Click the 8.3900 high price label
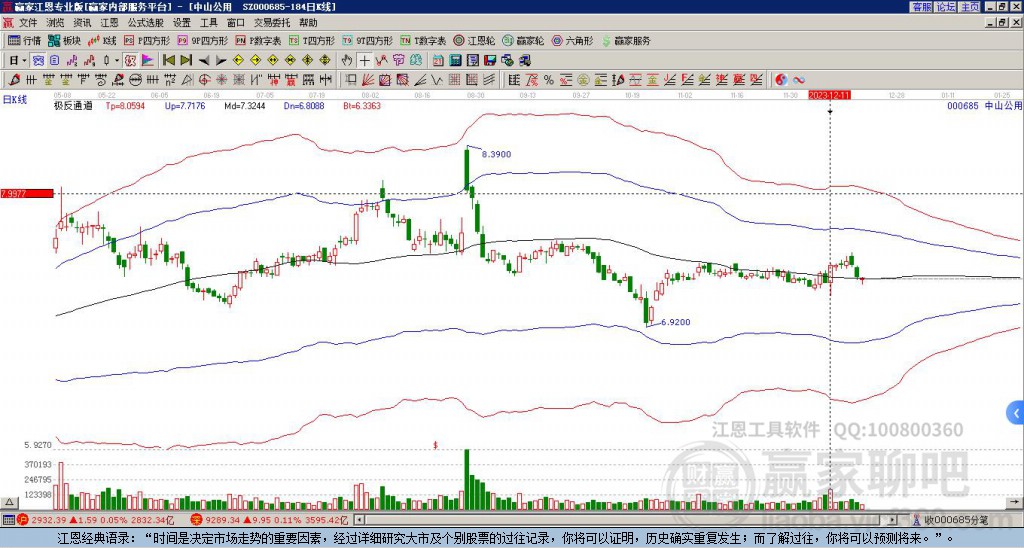Image resolution: width=1024 pixels, height=548 pixels. click(x=496, y=154)
